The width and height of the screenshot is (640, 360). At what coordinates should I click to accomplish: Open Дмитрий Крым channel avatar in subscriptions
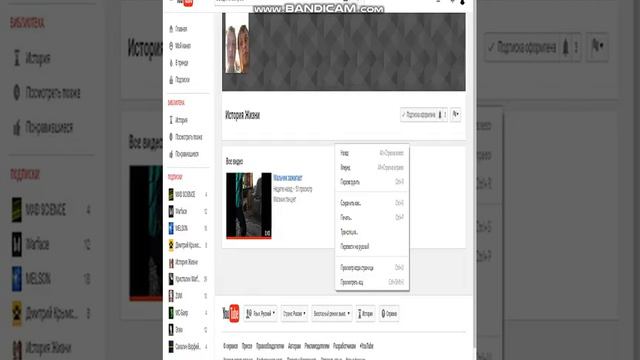(171, 245)
